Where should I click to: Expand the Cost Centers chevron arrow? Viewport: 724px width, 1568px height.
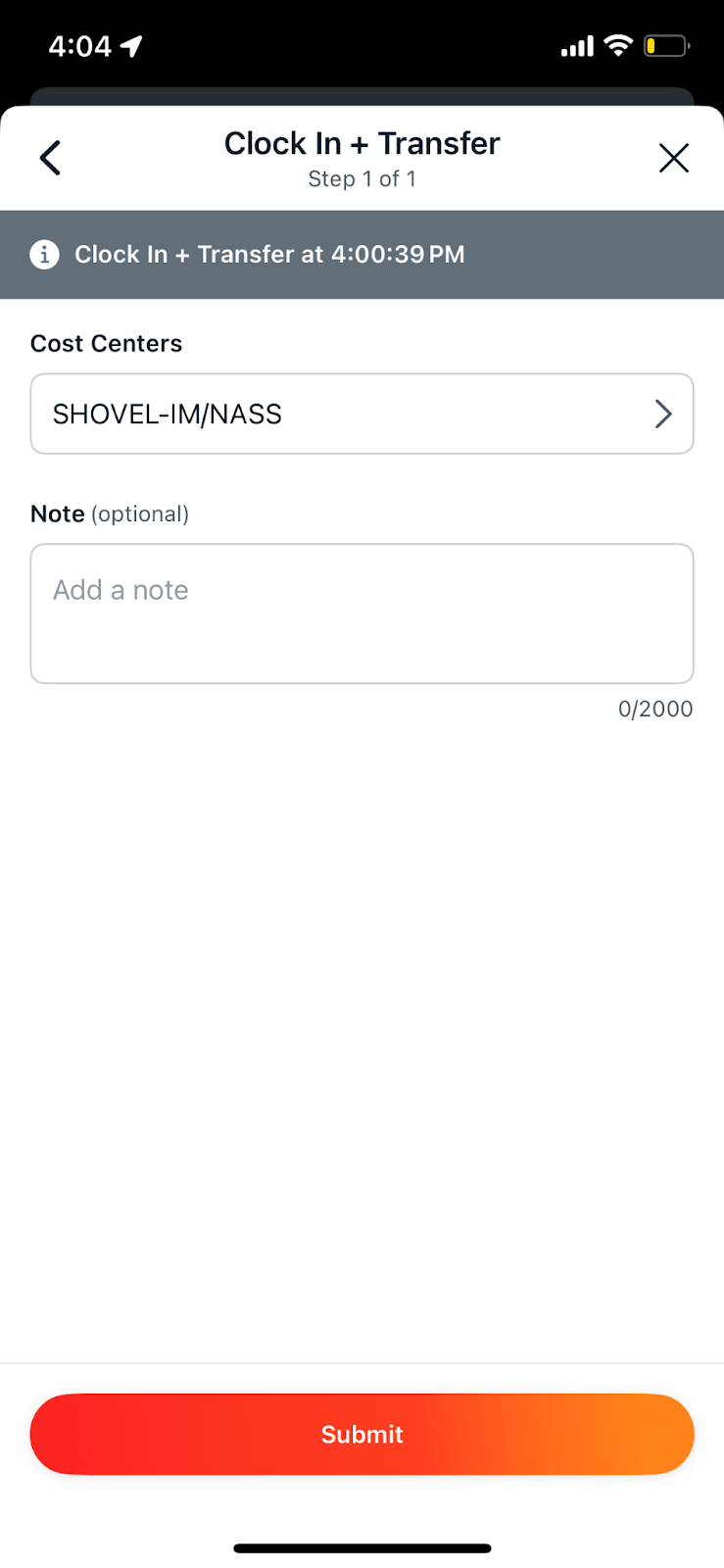[x=663, y=414]
